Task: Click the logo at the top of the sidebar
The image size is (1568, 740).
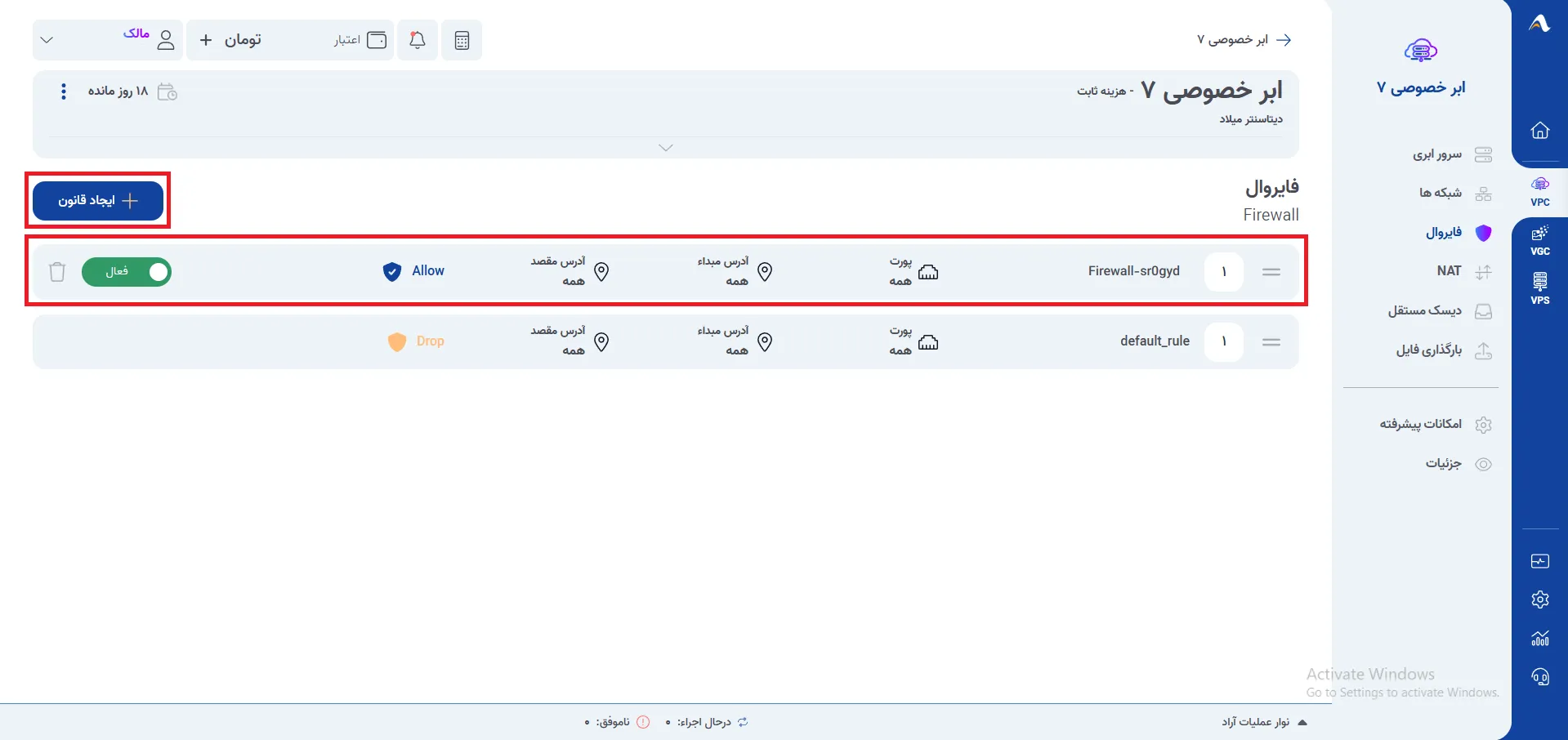Action: click(1539, 24)
